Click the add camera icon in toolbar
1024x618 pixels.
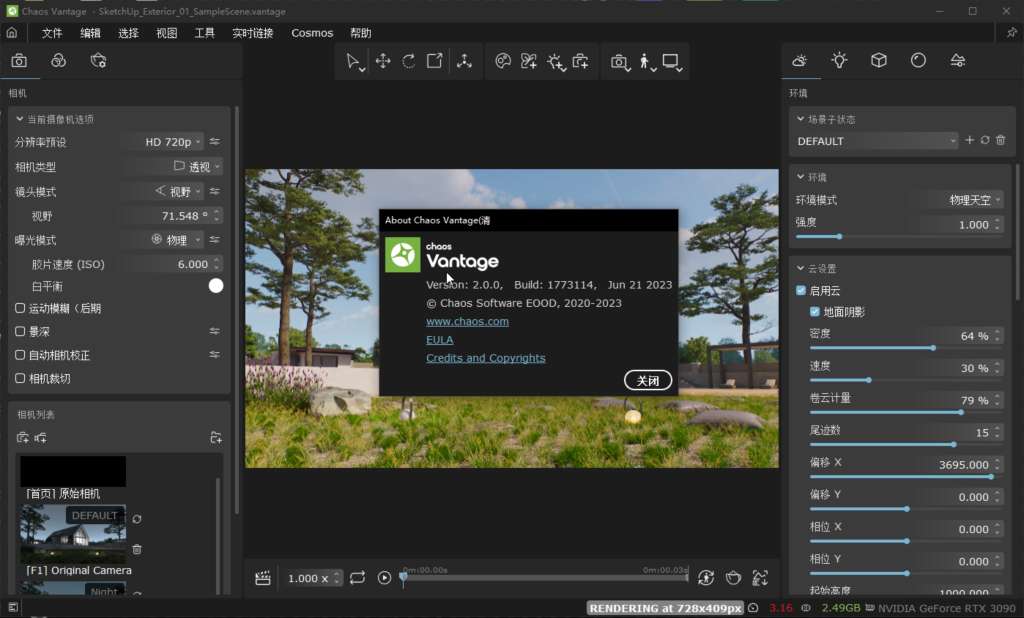coord(581,61)
